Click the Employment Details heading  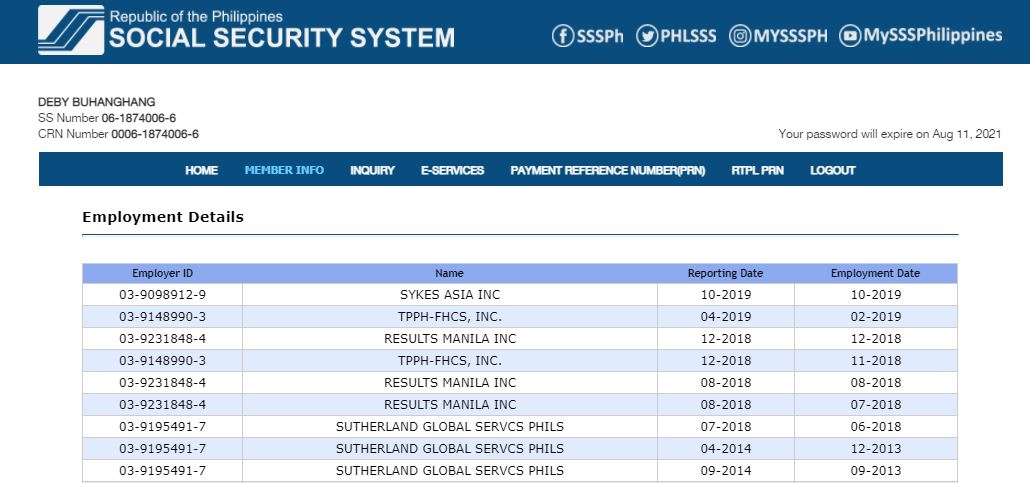[x=163, y=217]
